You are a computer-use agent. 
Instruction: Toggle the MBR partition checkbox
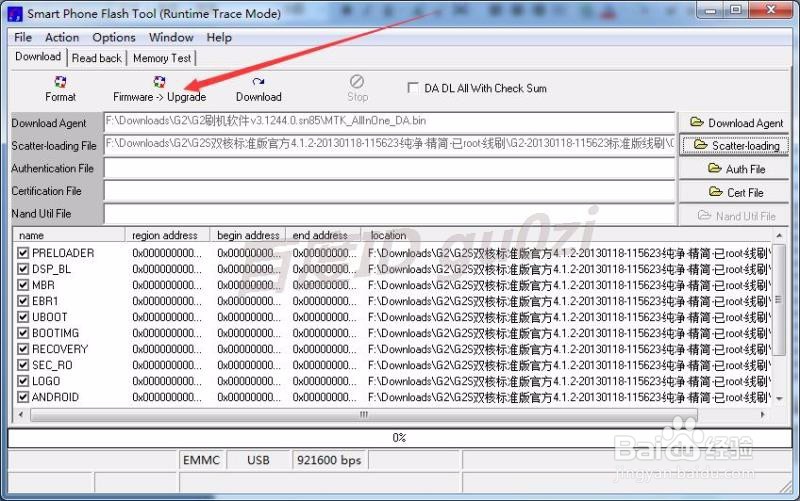(x=23, y=285)
